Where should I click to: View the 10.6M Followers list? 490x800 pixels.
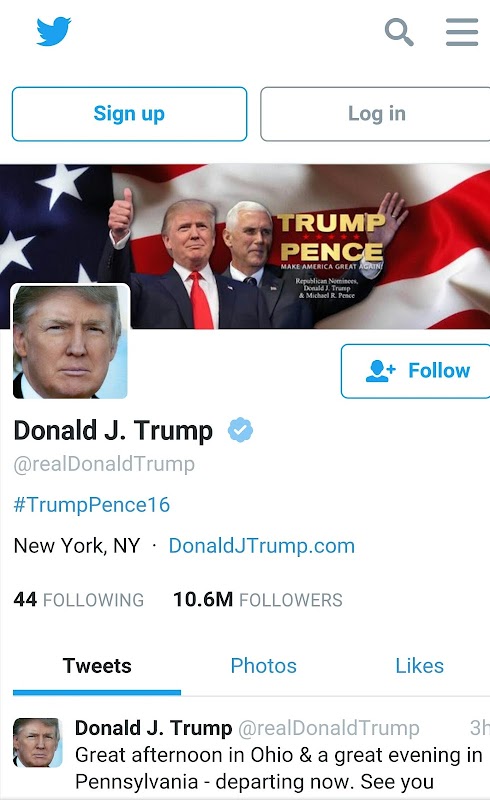click(x=258, y=599)
